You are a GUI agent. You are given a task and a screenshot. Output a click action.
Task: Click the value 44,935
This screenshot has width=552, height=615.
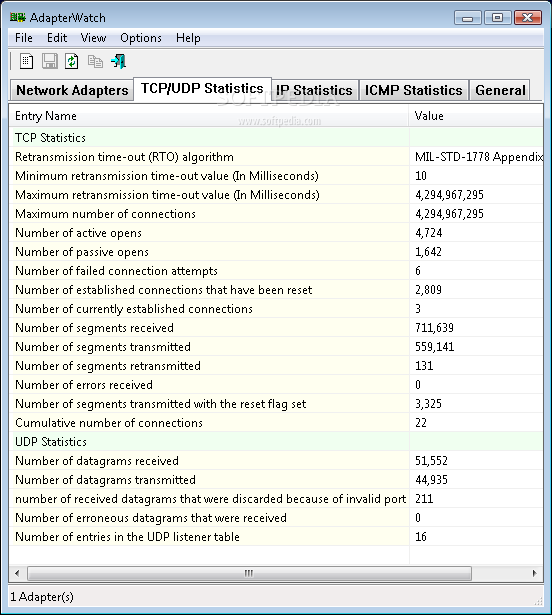431,480
